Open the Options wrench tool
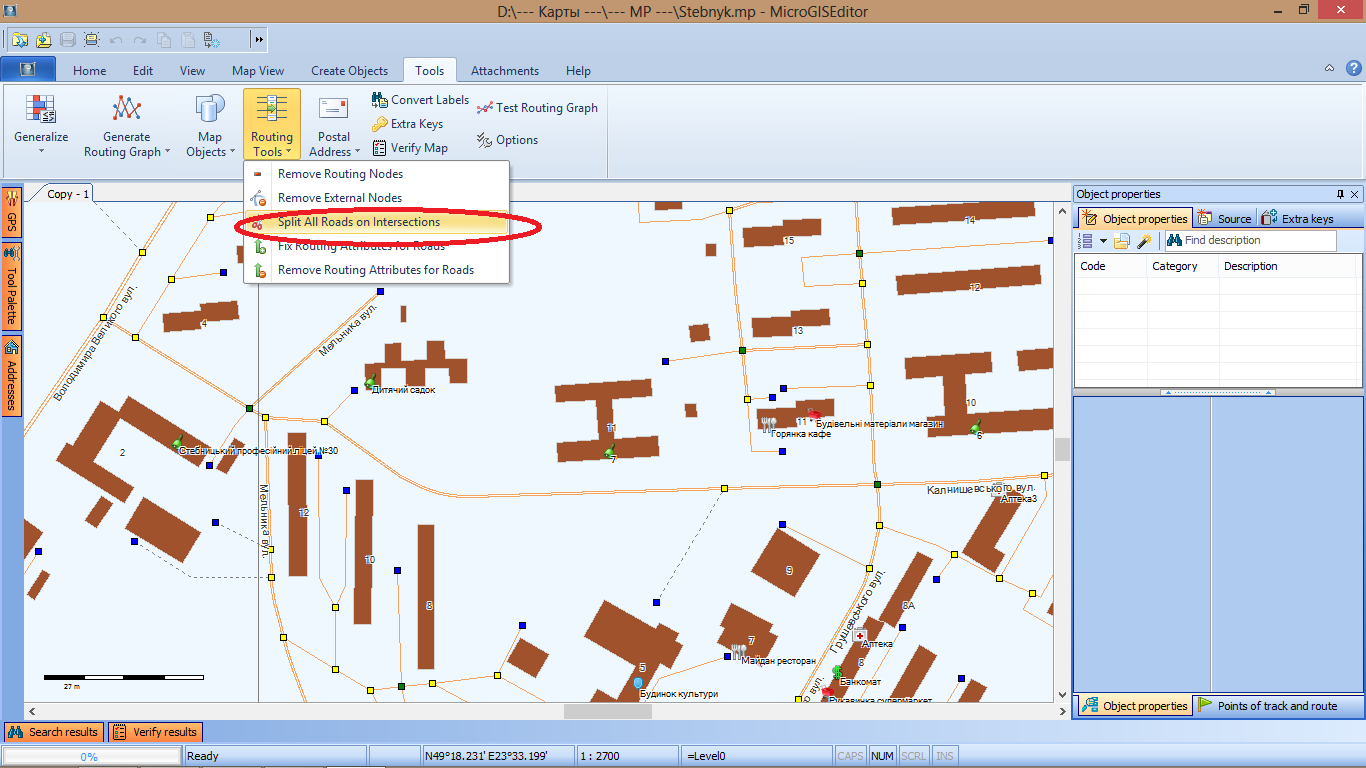Screen dimensions: 1366x768 pos(485,140)
